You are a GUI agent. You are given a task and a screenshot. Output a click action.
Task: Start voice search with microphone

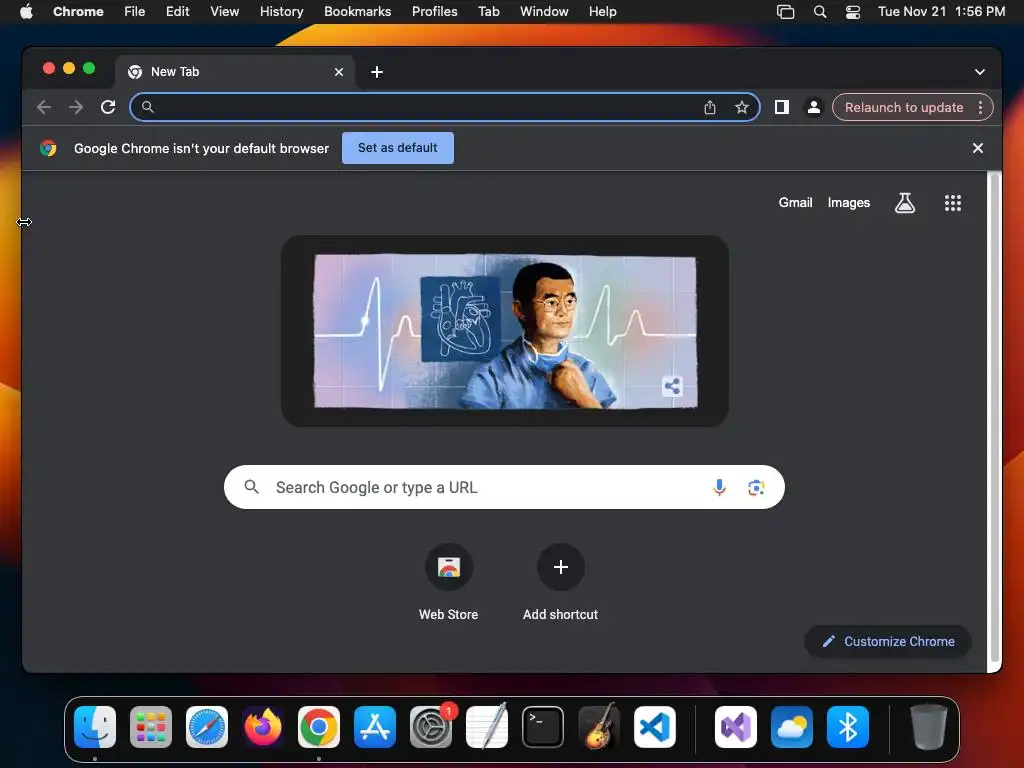(x=719, y=487)
